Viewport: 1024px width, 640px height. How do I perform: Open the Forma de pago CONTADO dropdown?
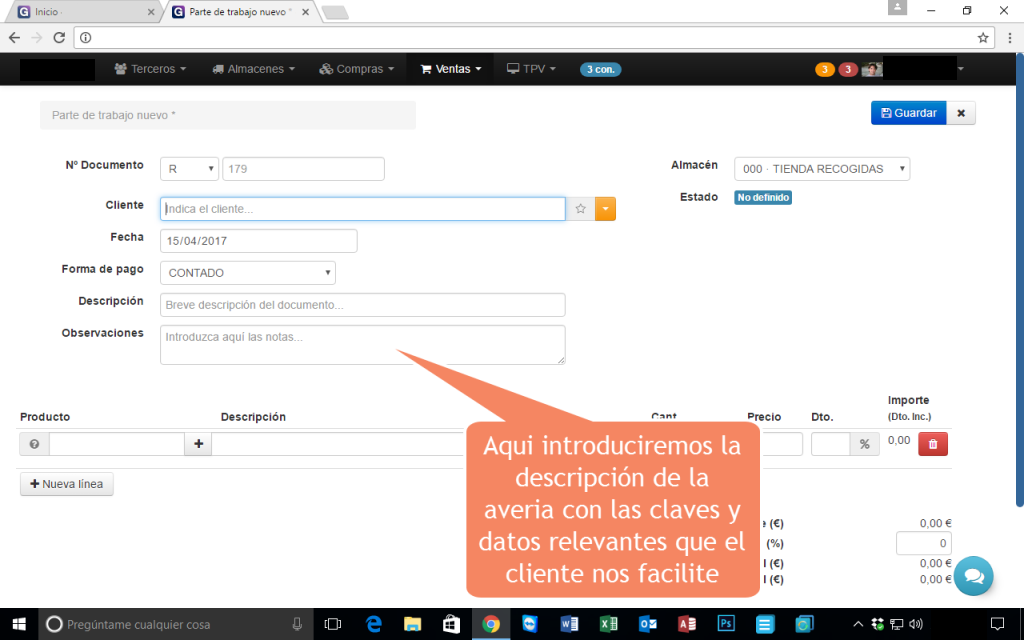(248, 273)
